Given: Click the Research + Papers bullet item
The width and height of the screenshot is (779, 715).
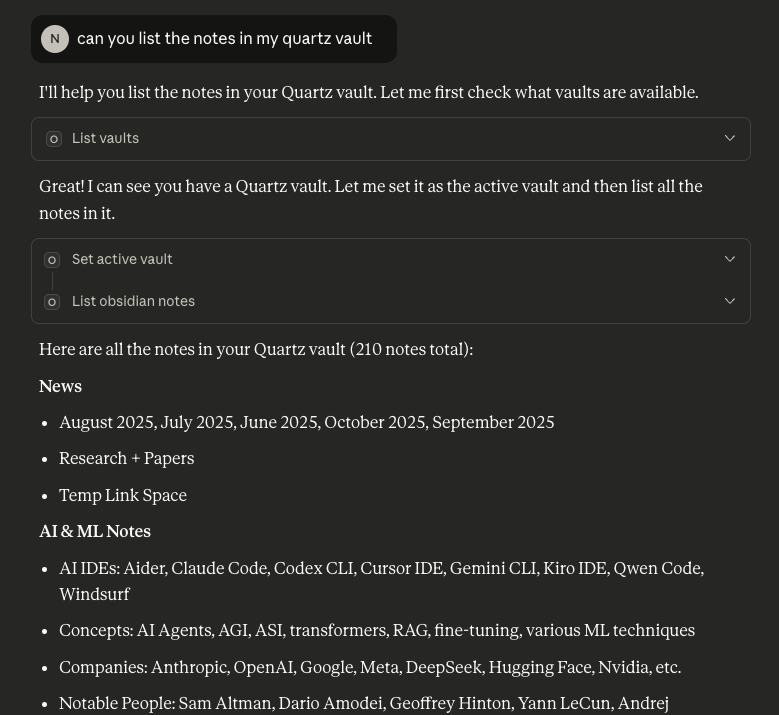Looking at the screenshot, I should coord(126,458).
